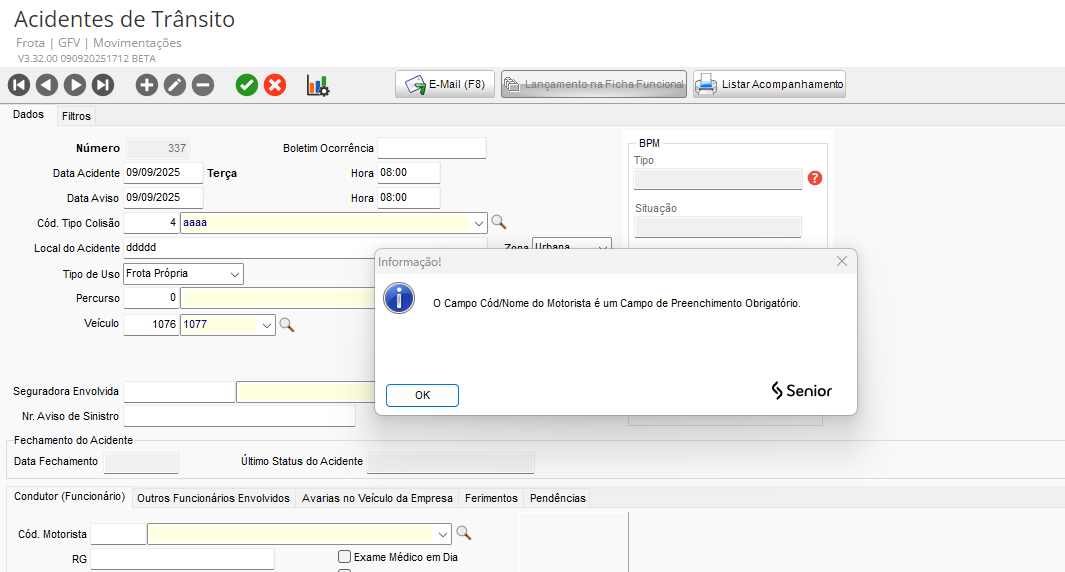Switch to the Filtros tab

76,116
